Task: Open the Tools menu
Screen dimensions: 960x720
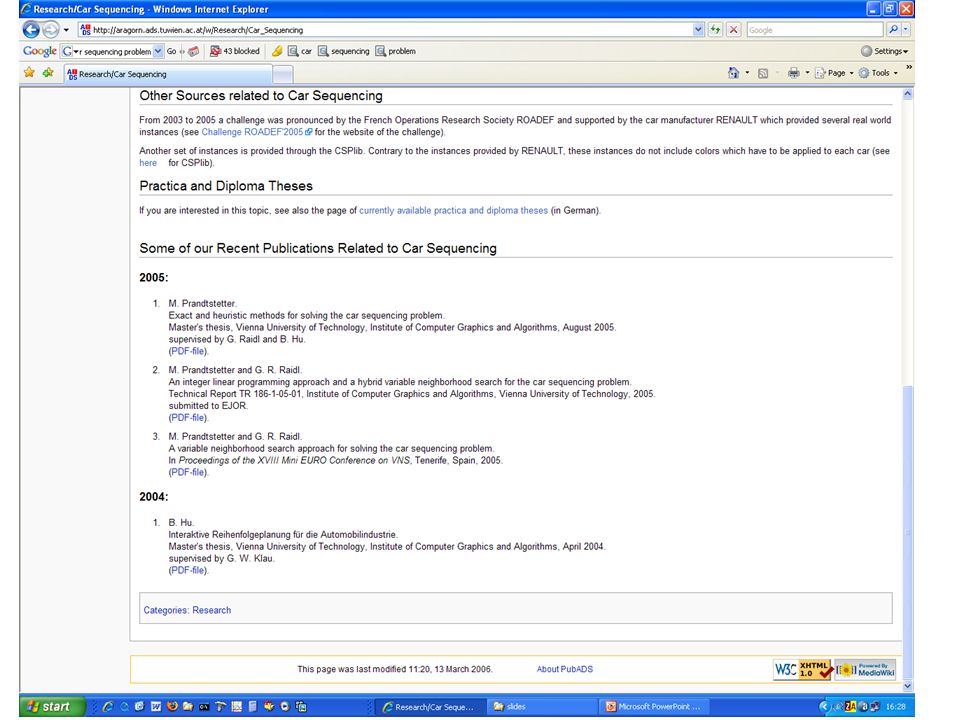Action: (x=878, y=73)
